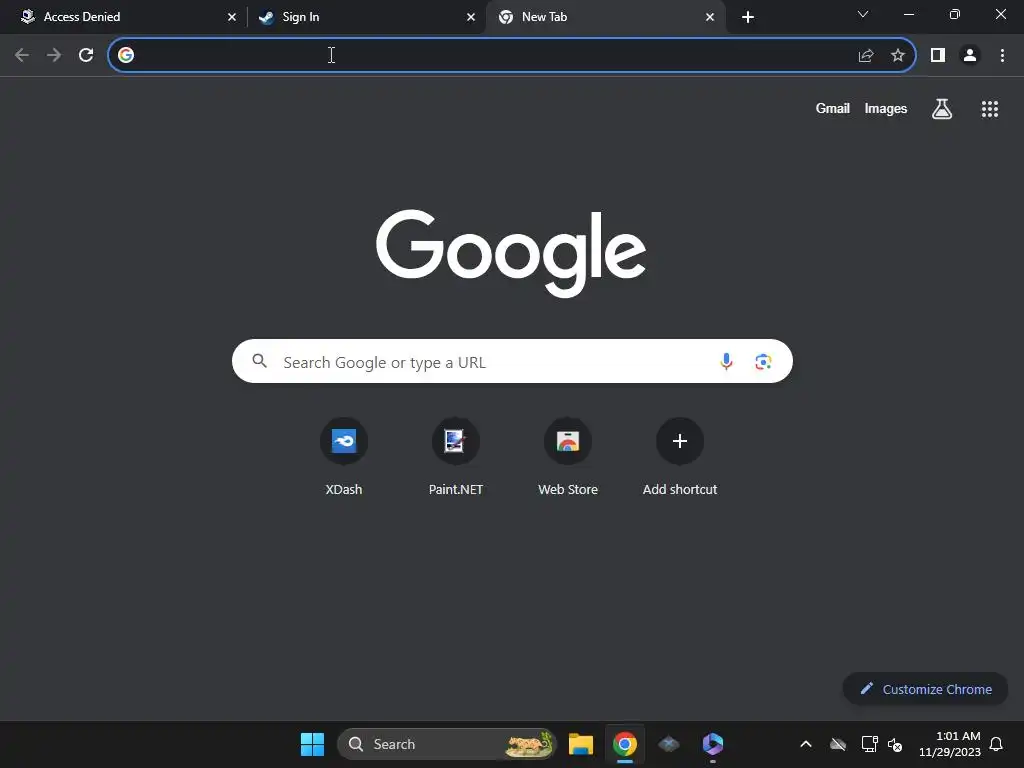Open the XDash shortcut

tap(344, 457)
